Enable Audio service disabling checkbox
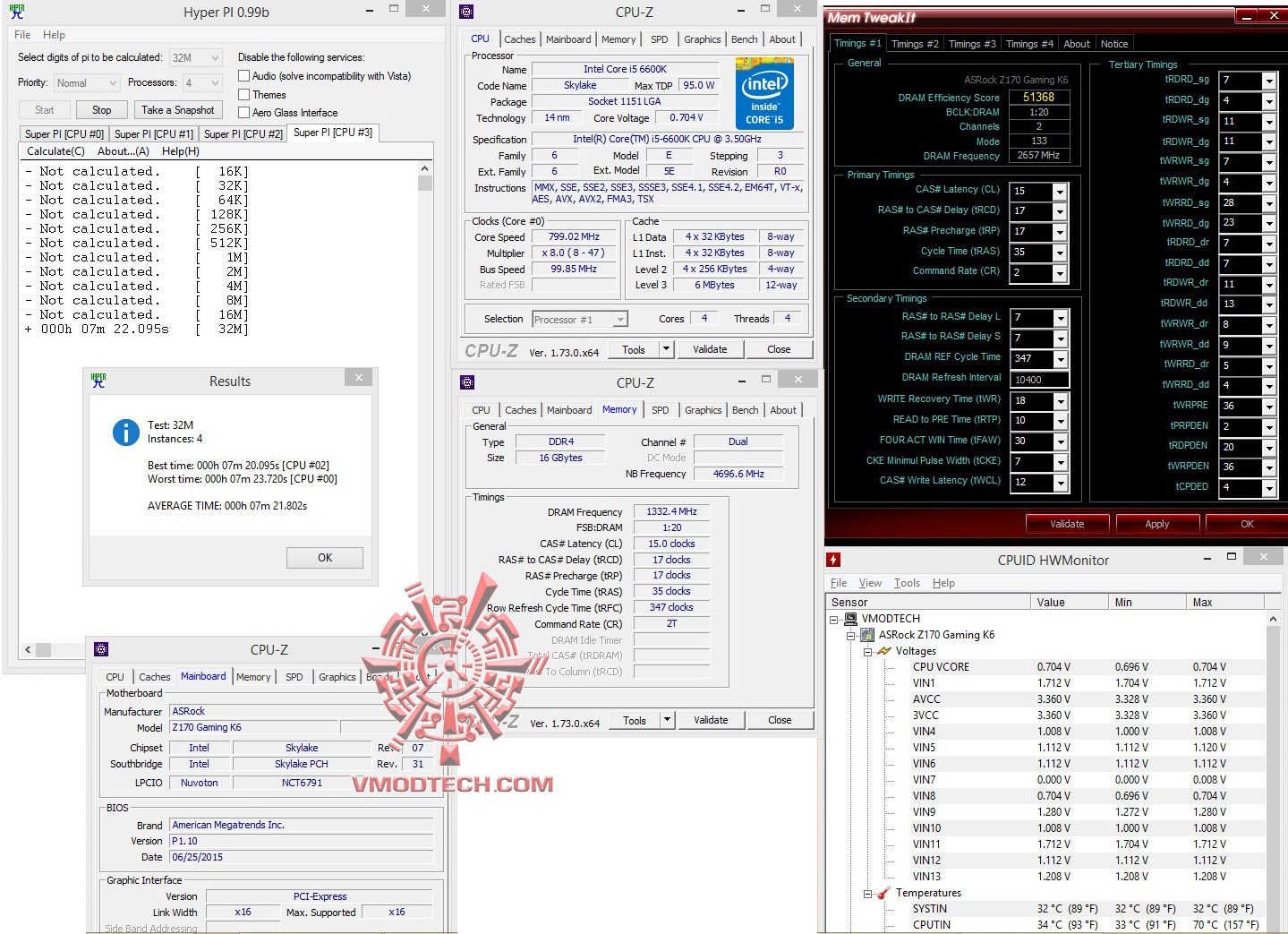This screenshot has height=934, width=1288. coord(243,76)
